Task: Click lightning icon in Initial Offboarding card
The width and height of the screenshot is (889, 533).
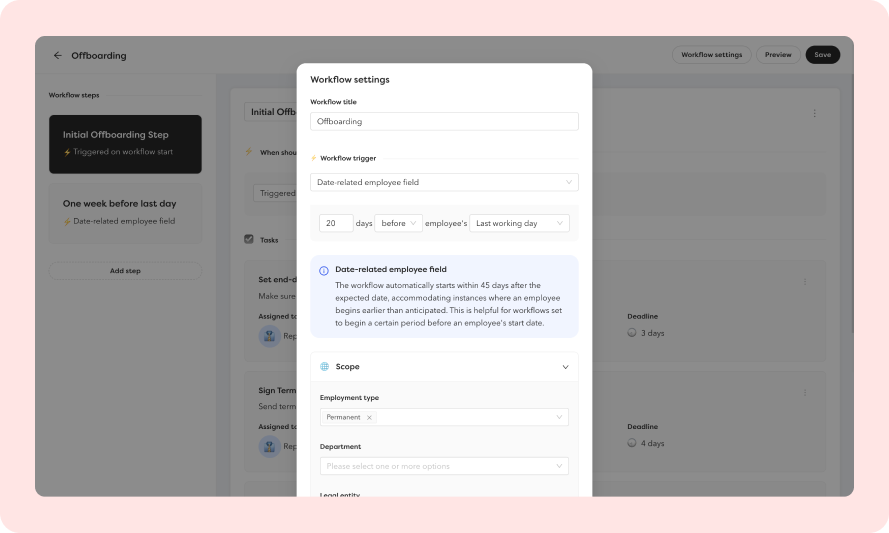Action: [67, 152]
